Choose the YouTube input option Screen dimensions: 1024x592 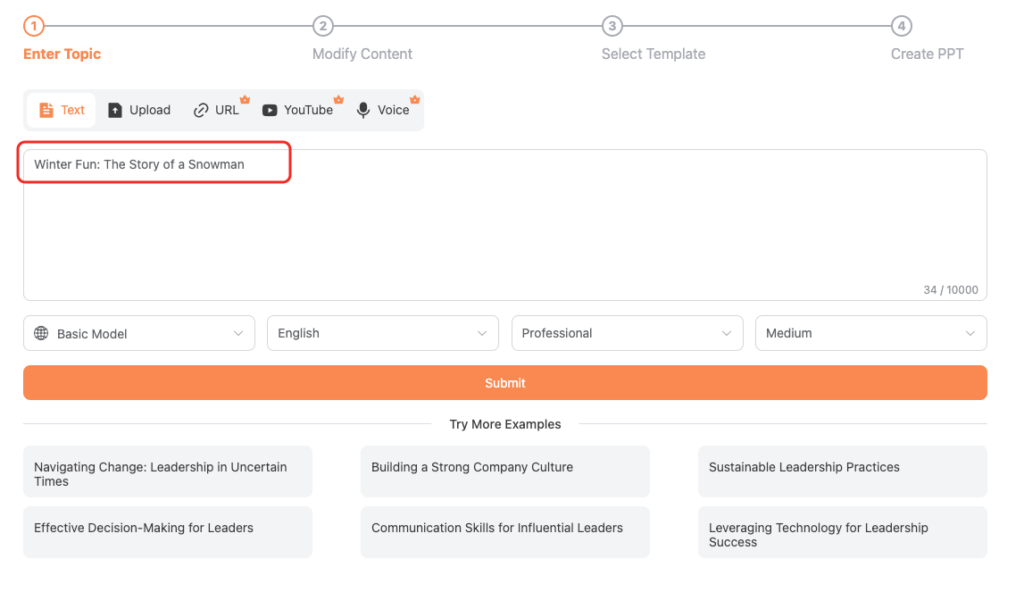click(x=297, y=110)
